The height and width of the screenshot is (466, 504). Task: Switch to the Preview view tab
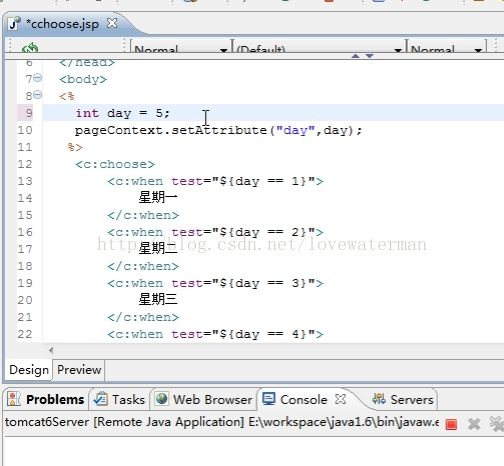[x=79, y=370]
